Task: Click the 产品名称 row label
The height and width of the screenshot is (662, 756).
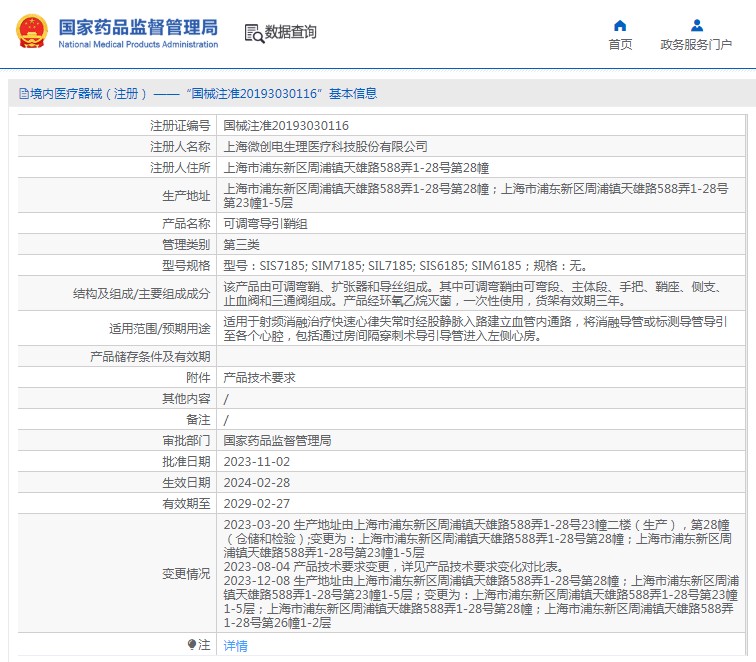Action: pyautogui.click(x=186, y=224)
